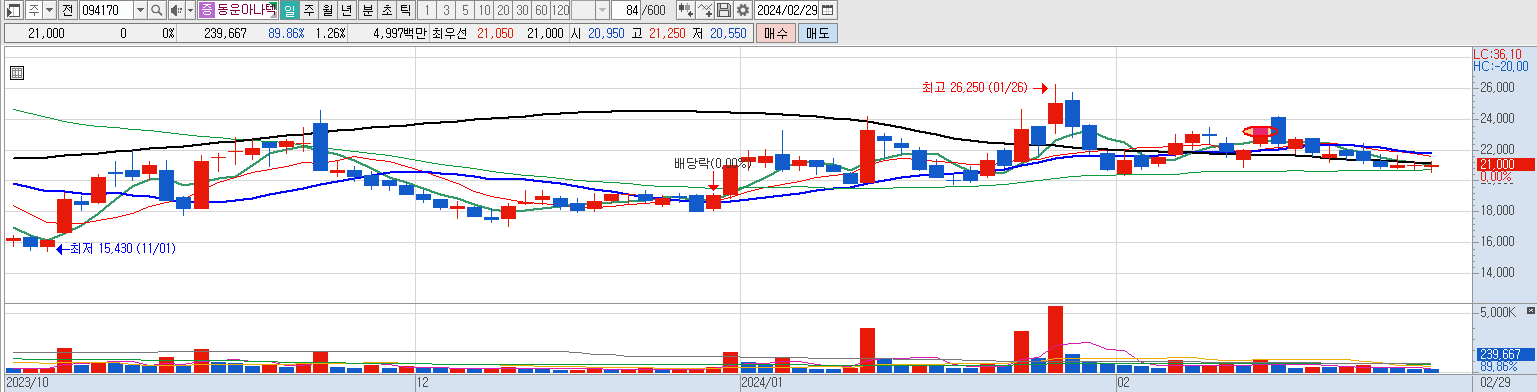Select interval 10 button
The width and height of the screenshot is (1537, 392).
(x=483, y=10)
